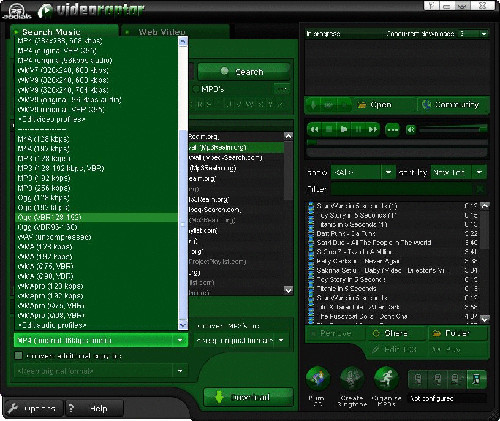The width and height of the screenshot is (500, 421).
Task: Choose WAV (uncompressed) from the list
Action: point(97,237)
